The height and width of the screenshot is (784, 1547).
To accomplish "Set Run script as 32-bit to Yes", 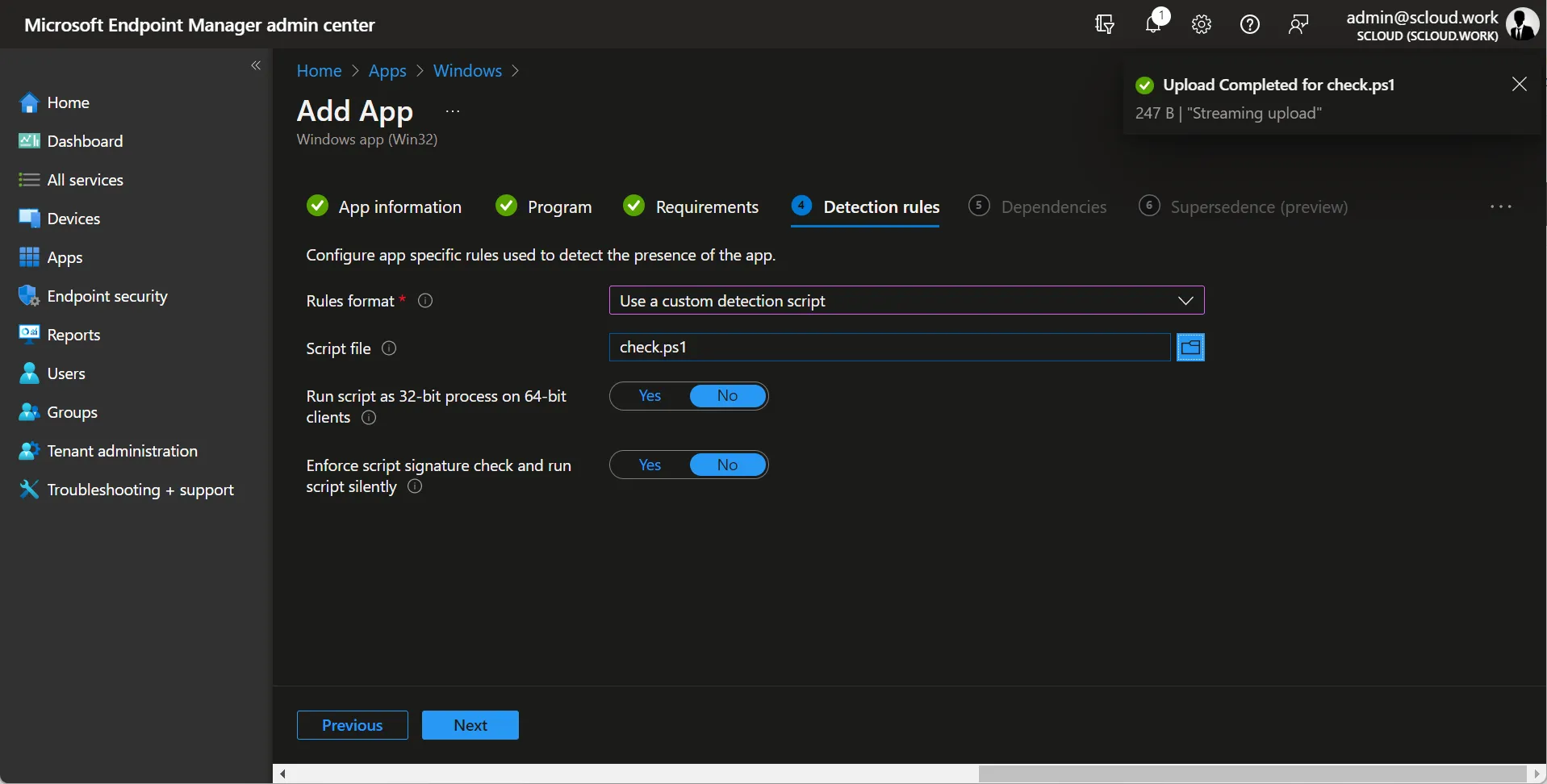I will pyautogui.click(x=650, y=396).
